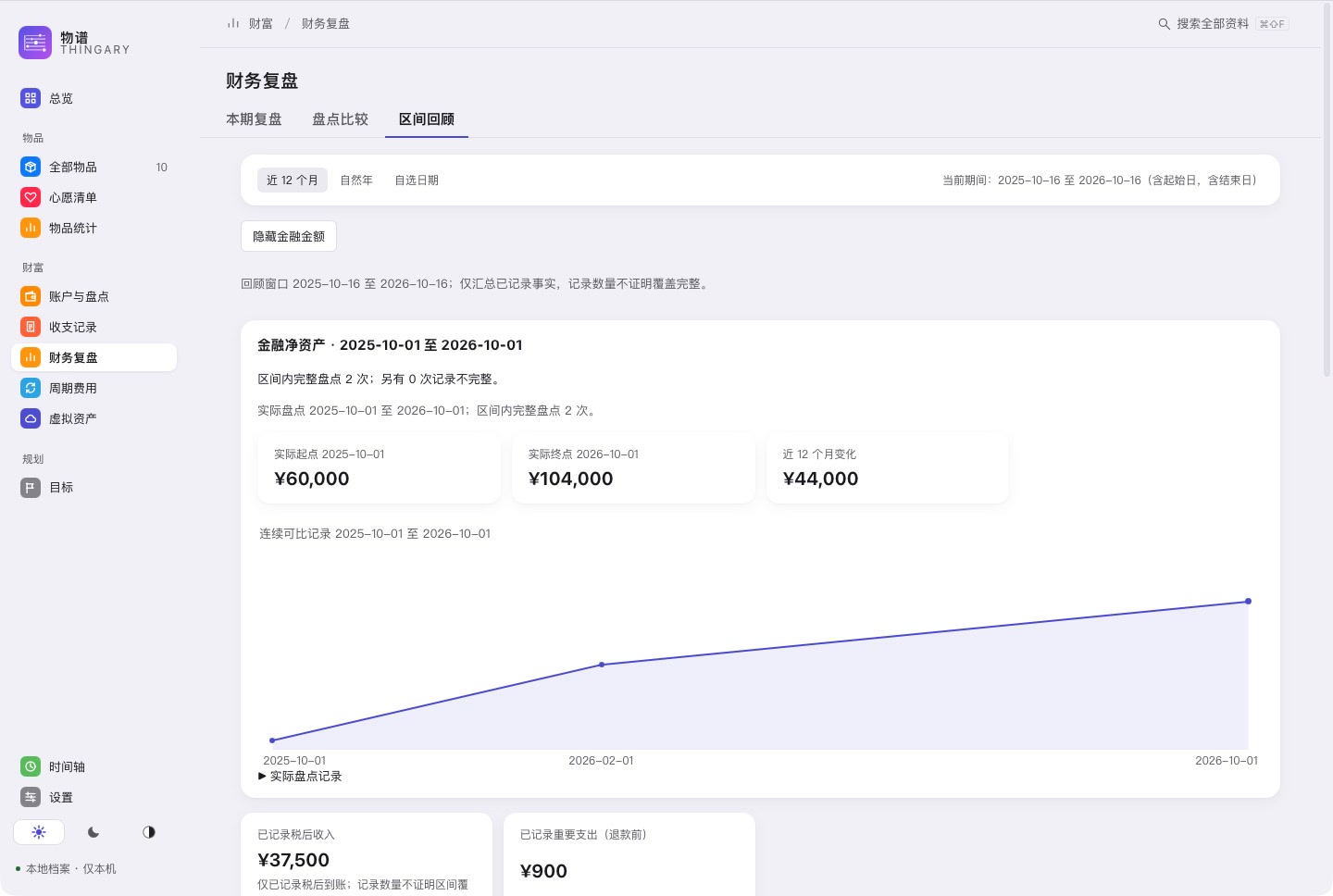The image size is (1333, 896).
Task: Click chart start point at 2025-10-01
Action: [272, 740]
